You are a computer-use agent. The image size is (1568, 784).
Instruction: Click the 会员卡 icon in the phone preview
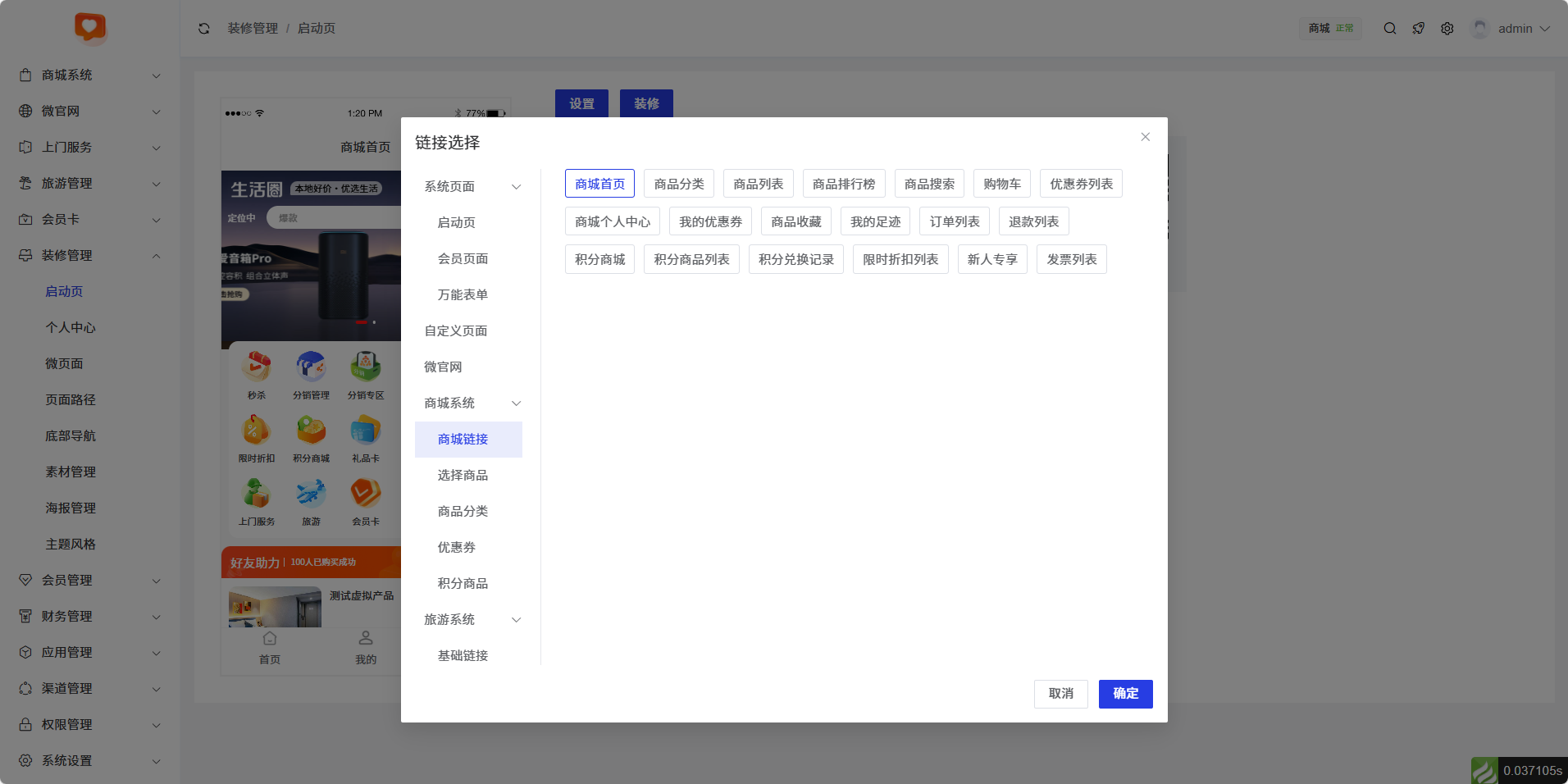(x=365, y=494)
